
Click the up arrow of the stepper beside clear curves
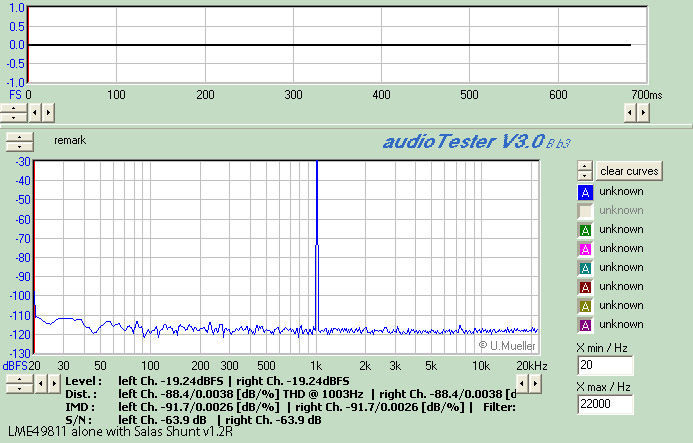pos(585,166)
